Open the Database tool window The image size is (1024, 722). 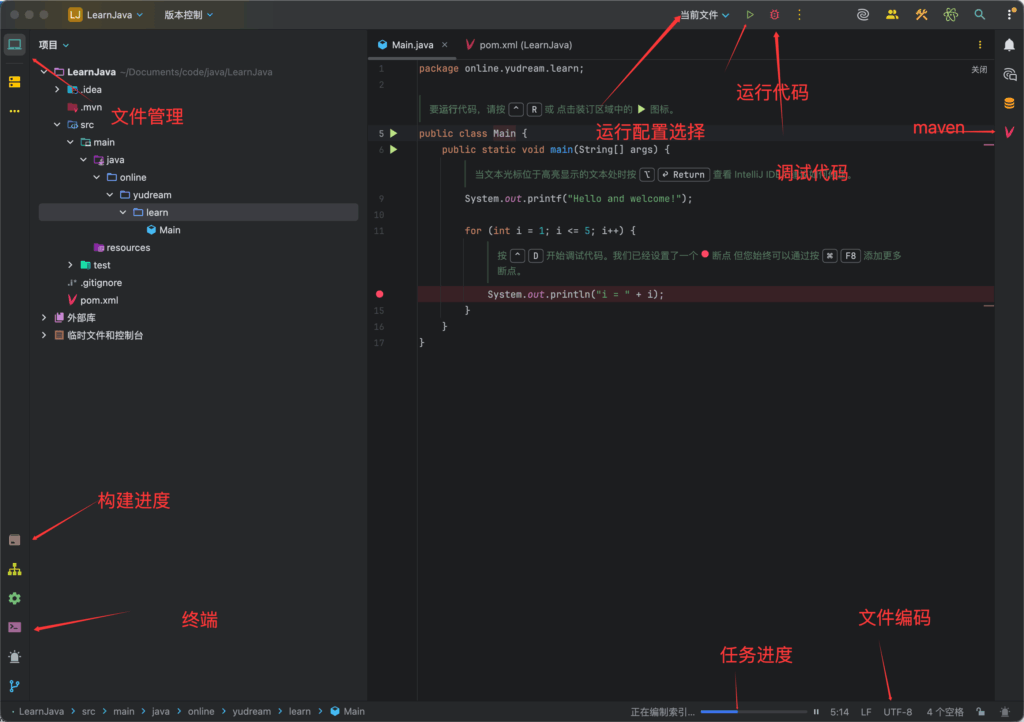tap(1009, 103)
